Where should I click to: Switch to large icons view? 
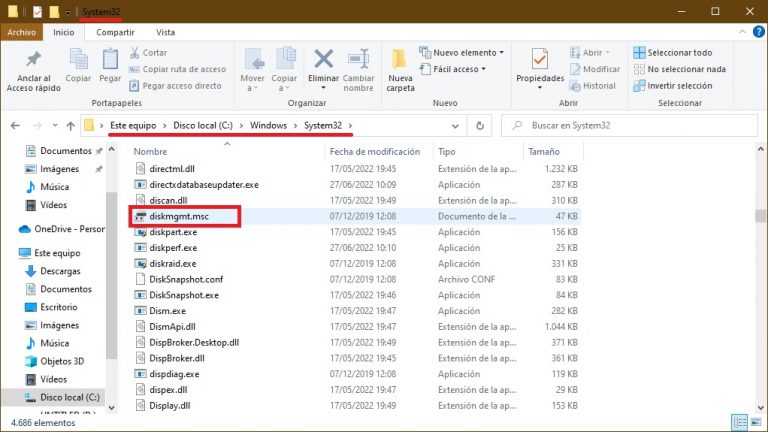pyautogui.click(x=756, y=422)
